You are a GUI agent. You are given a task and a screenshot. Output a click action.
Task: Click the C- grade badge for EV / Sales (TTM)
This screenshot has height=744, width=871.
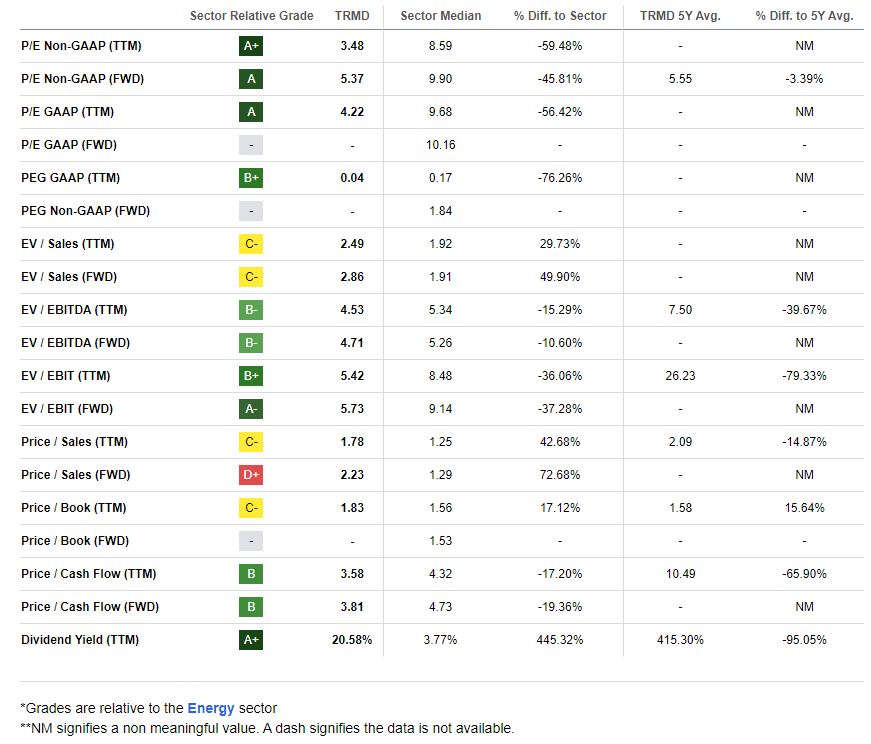click(251, 244)
